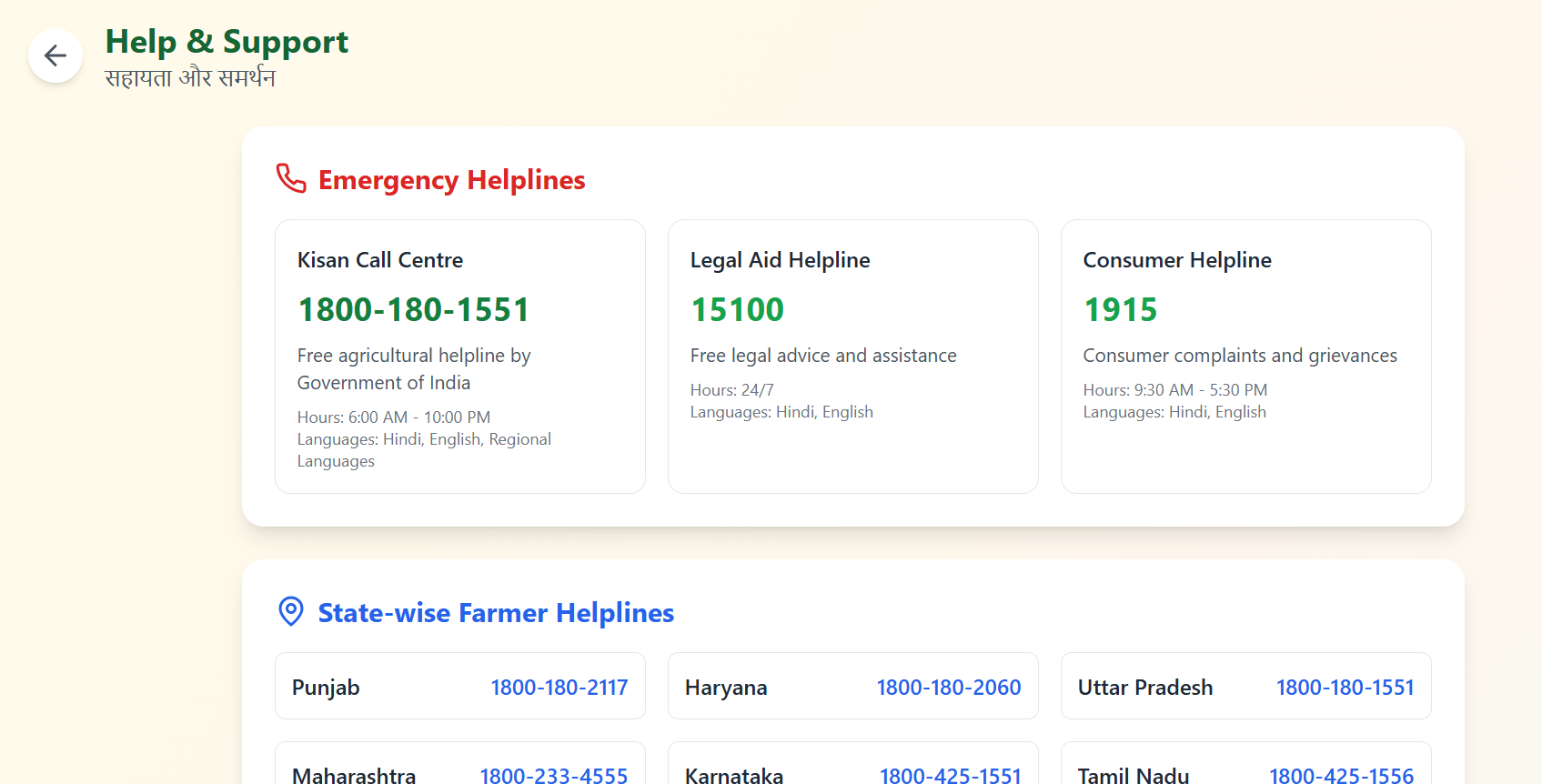Click 'Hours: 24/7' text

(731, 390)
